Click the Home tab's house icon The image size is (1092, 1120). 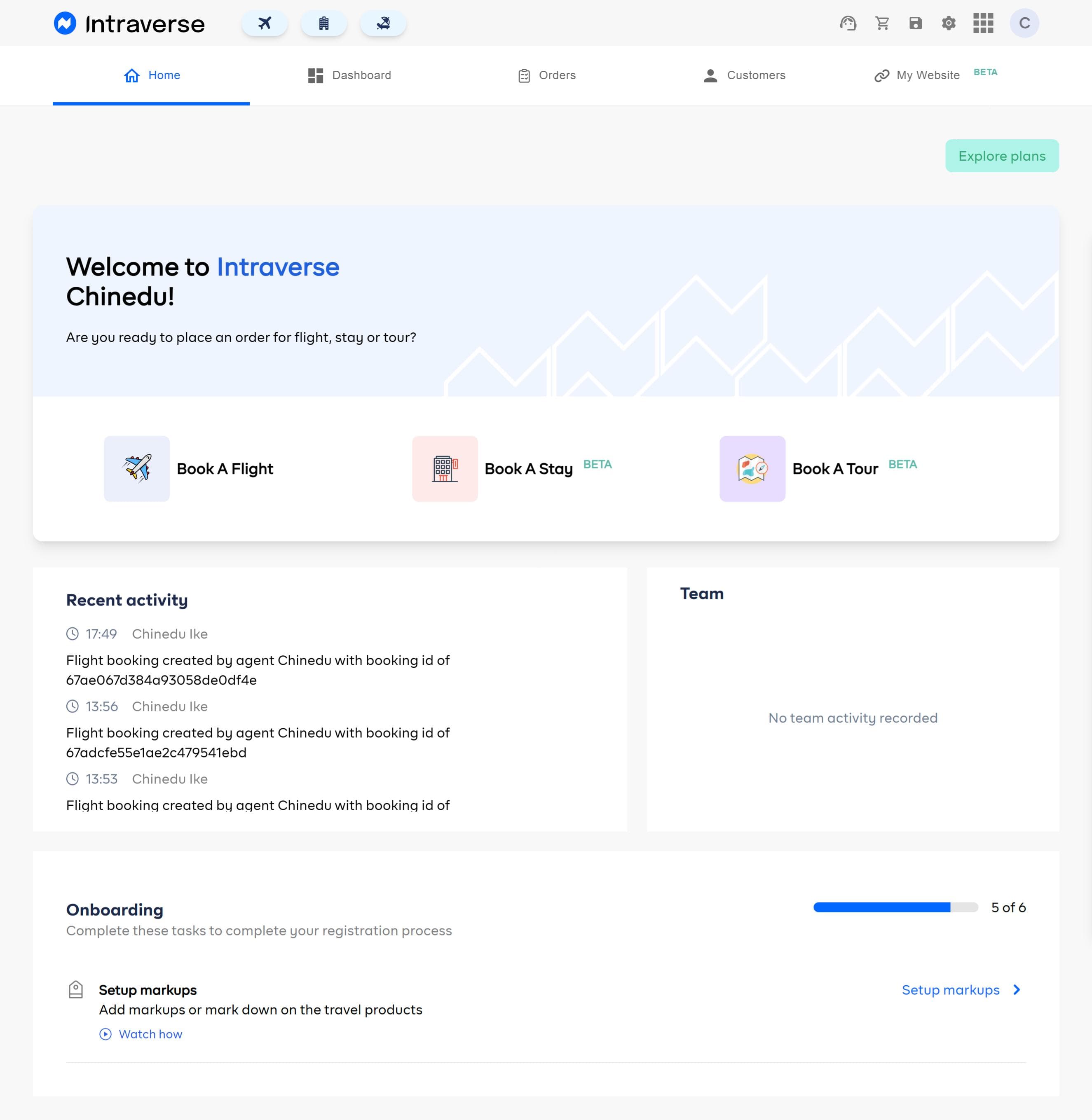[x=132, y=75]
